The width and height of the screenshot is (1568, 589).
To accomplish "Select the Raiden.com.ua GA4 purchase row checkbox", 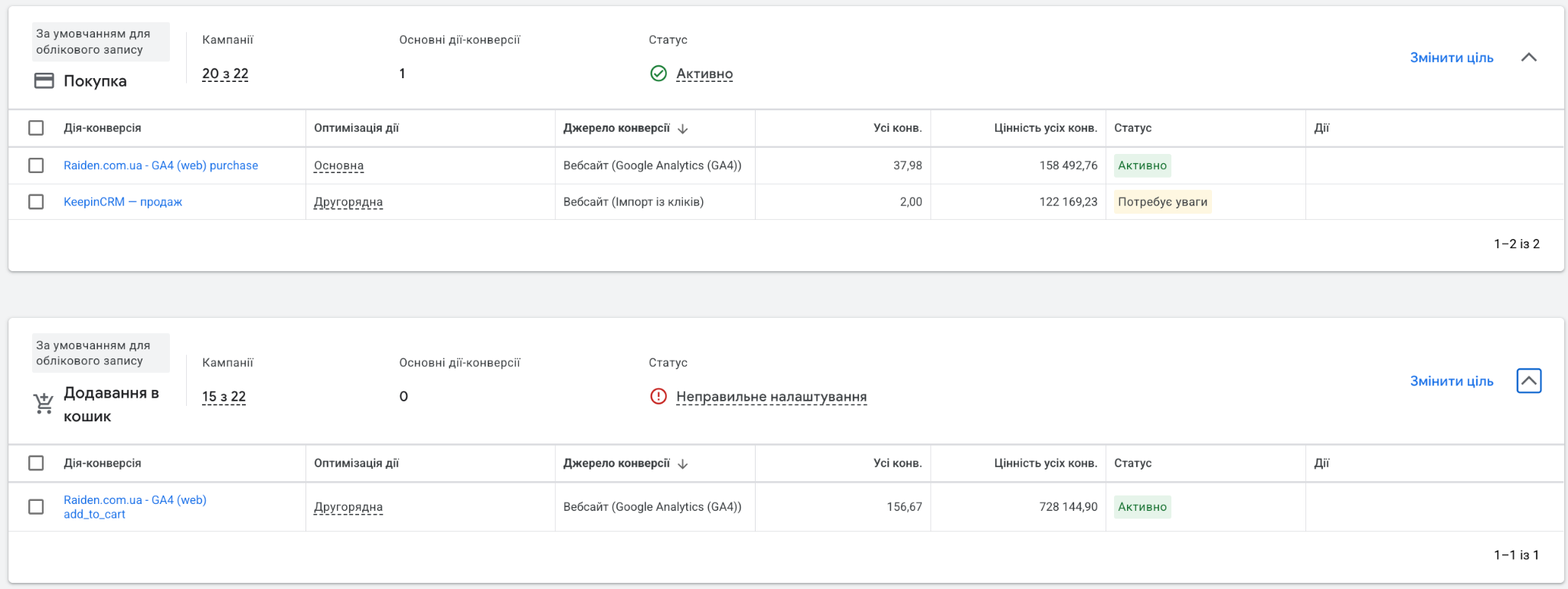I will point(36,165).
